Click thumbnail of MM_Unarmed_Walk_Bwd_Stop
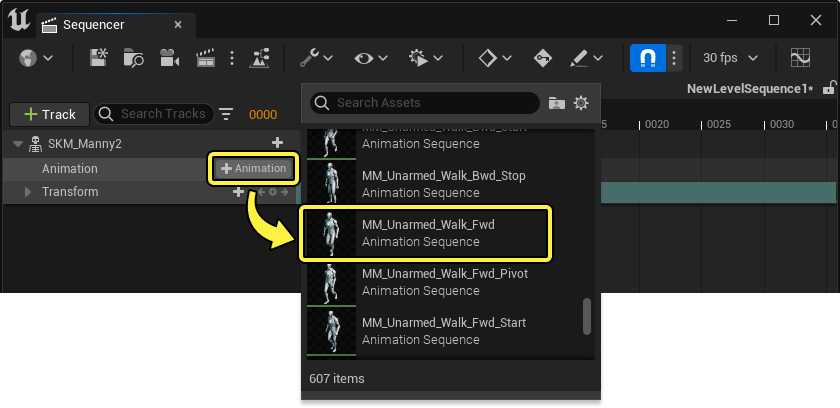This screenshot has height=408, width=840. click(x=331, y=184)
